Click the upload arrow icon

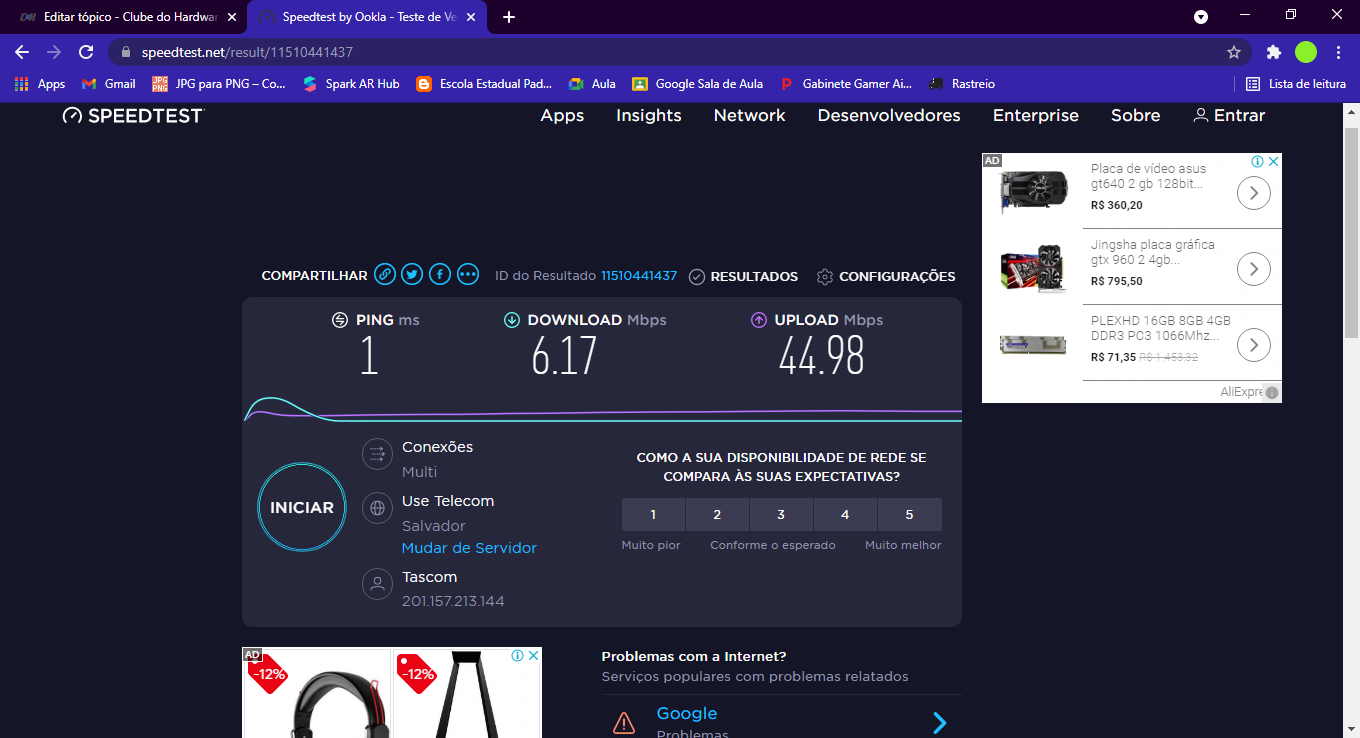(x=758, y=320)
